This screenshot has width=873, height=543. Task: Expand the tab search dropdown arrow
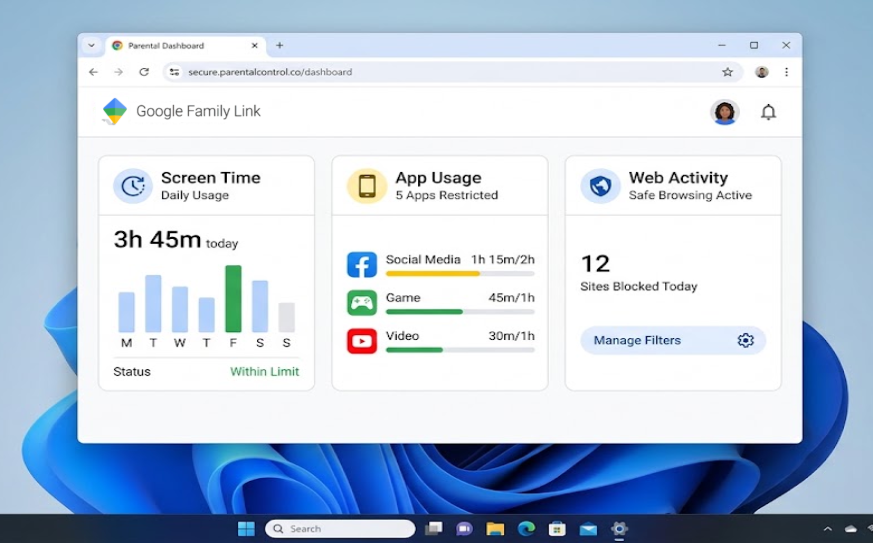click(x=91, y=46)
